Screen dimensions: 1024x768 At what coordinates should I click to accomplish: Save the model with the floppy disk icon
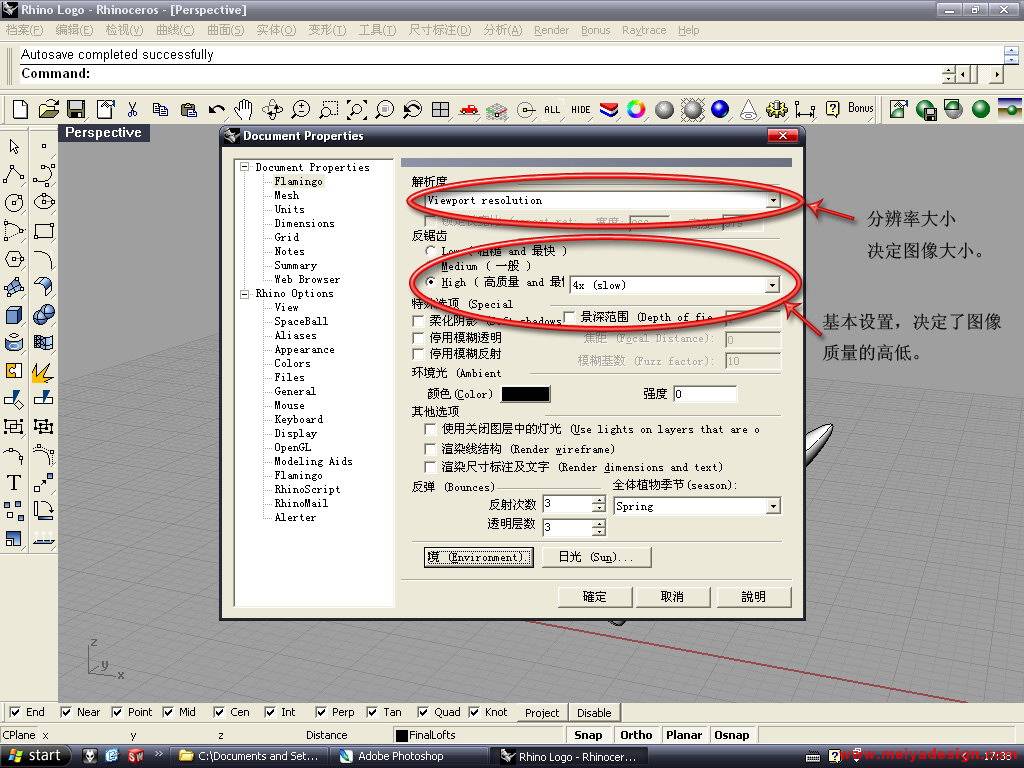click(76, 109)
